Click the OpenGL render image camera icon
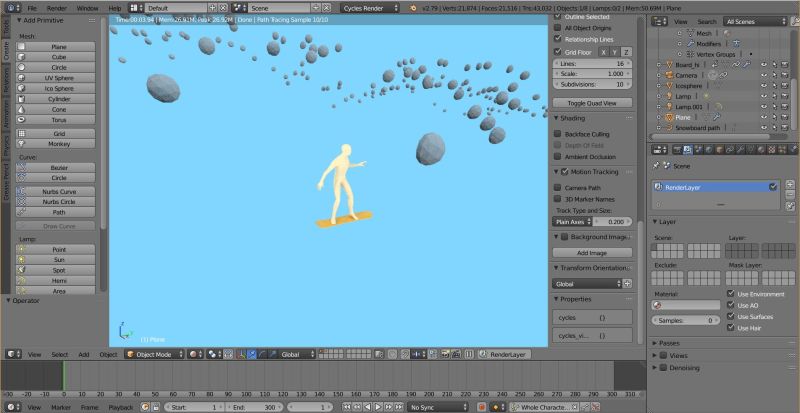The image size is (800, 413). [445, 354]
